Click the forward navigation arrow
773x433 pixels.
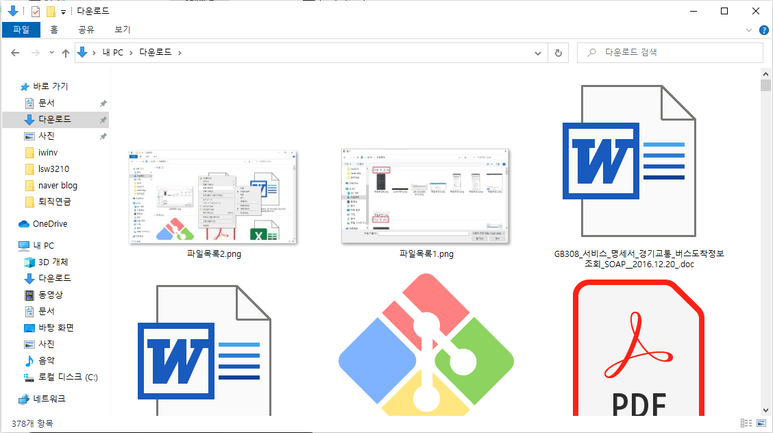click(x=35, y=53)
